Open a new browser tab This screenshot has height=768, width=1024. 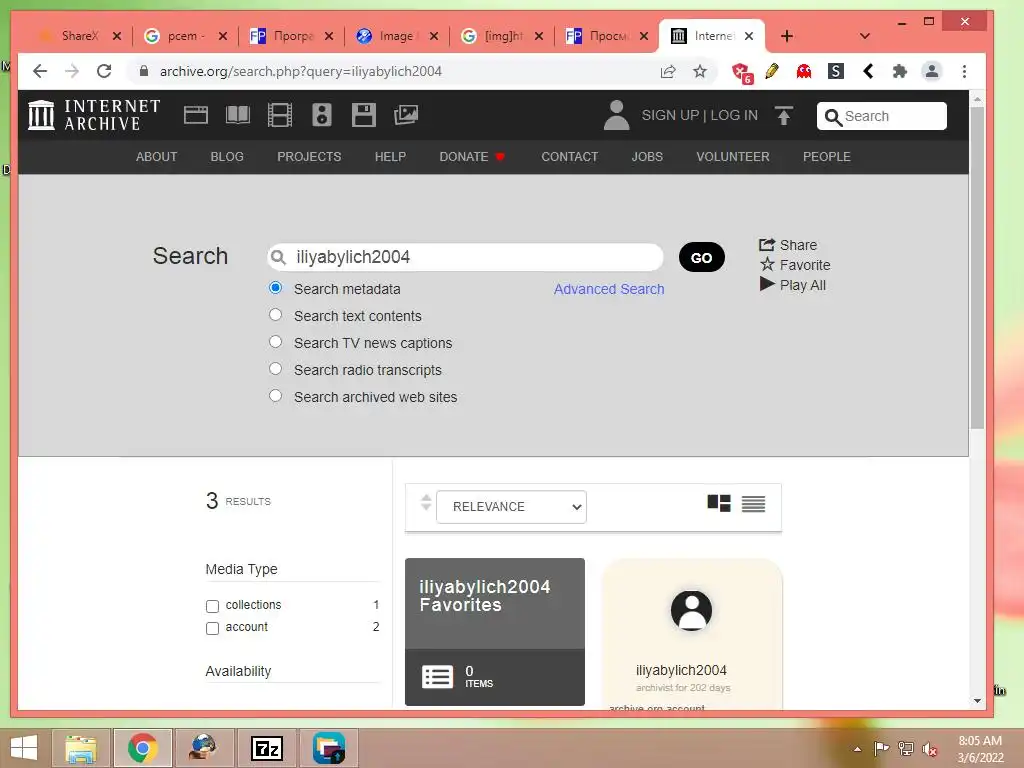coord(787,36)
